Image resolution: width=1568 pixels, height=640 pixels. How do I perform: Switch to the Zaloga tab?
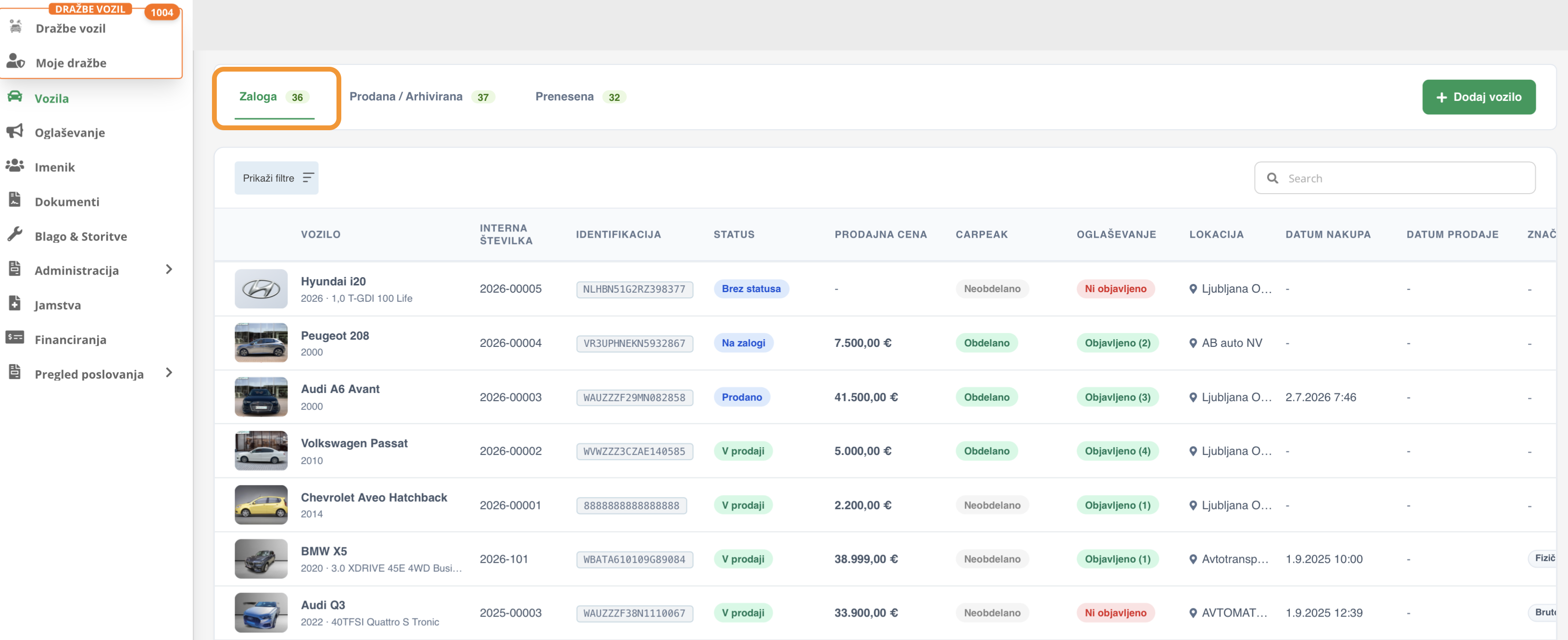coord(274,98)
